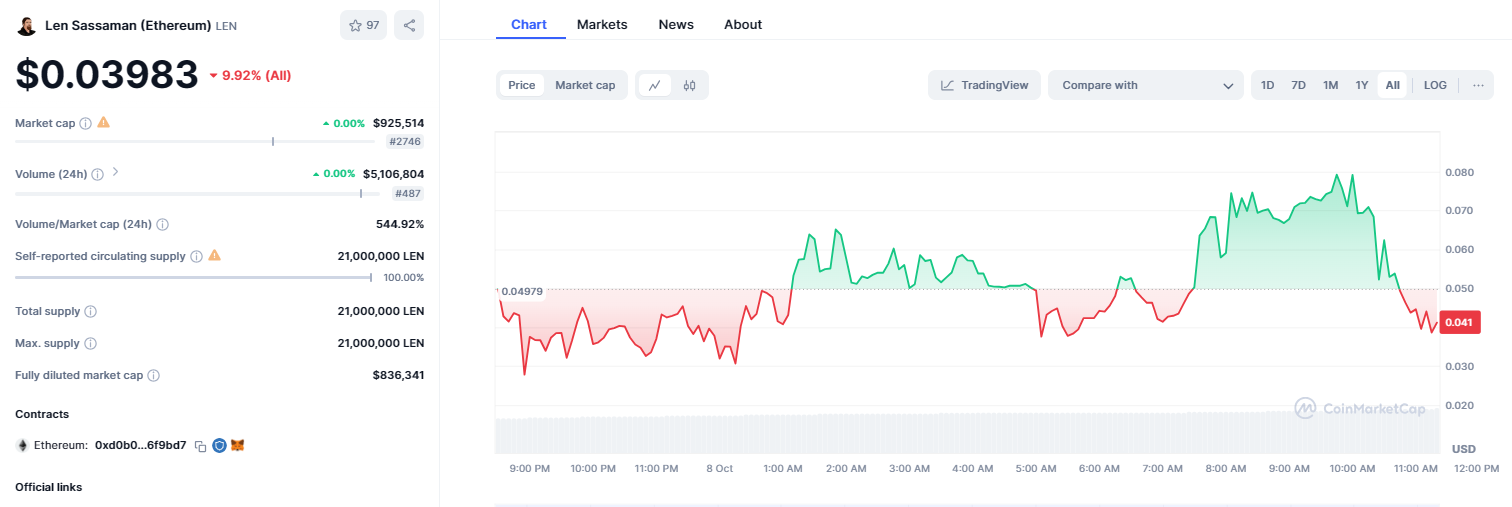The height and width of the screenshot is (507, 1512).
Task: Copy the Ethereum contract address
Action: (200, 445)
